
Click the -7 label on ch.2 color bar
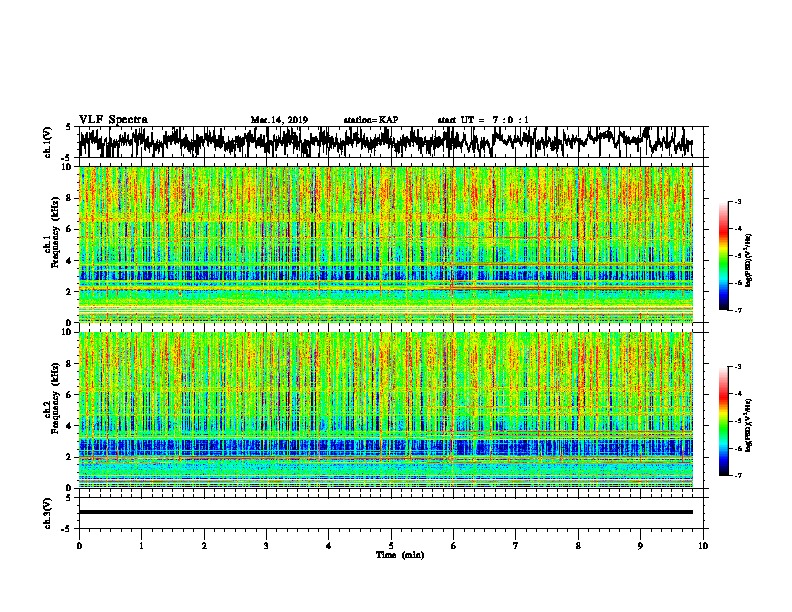point(737,475)
